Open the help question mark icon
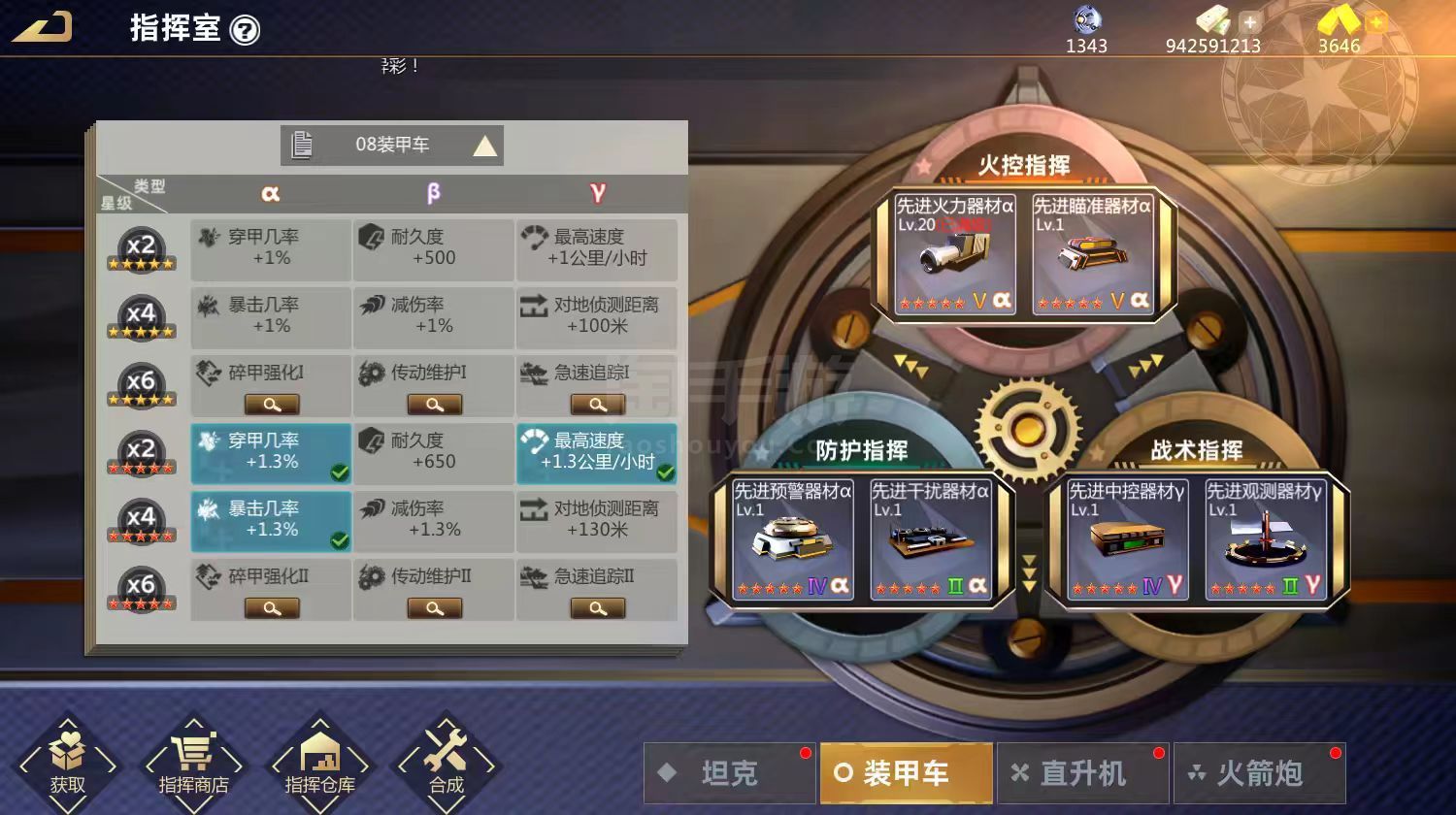1456x815 pixels. [246, 30]
